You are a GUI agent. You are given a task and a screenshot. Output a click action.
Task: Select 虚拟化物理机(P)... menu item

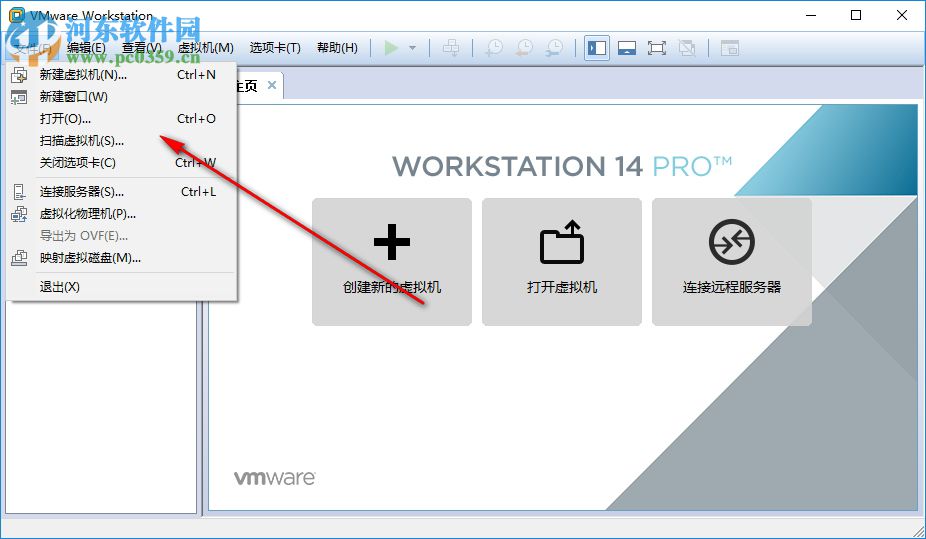click(121, 214)
